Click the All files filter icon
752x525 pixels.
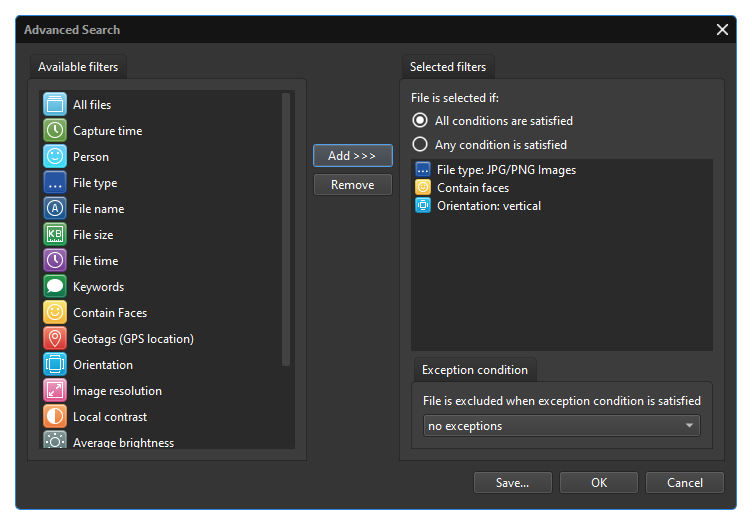tap(55, 105)
